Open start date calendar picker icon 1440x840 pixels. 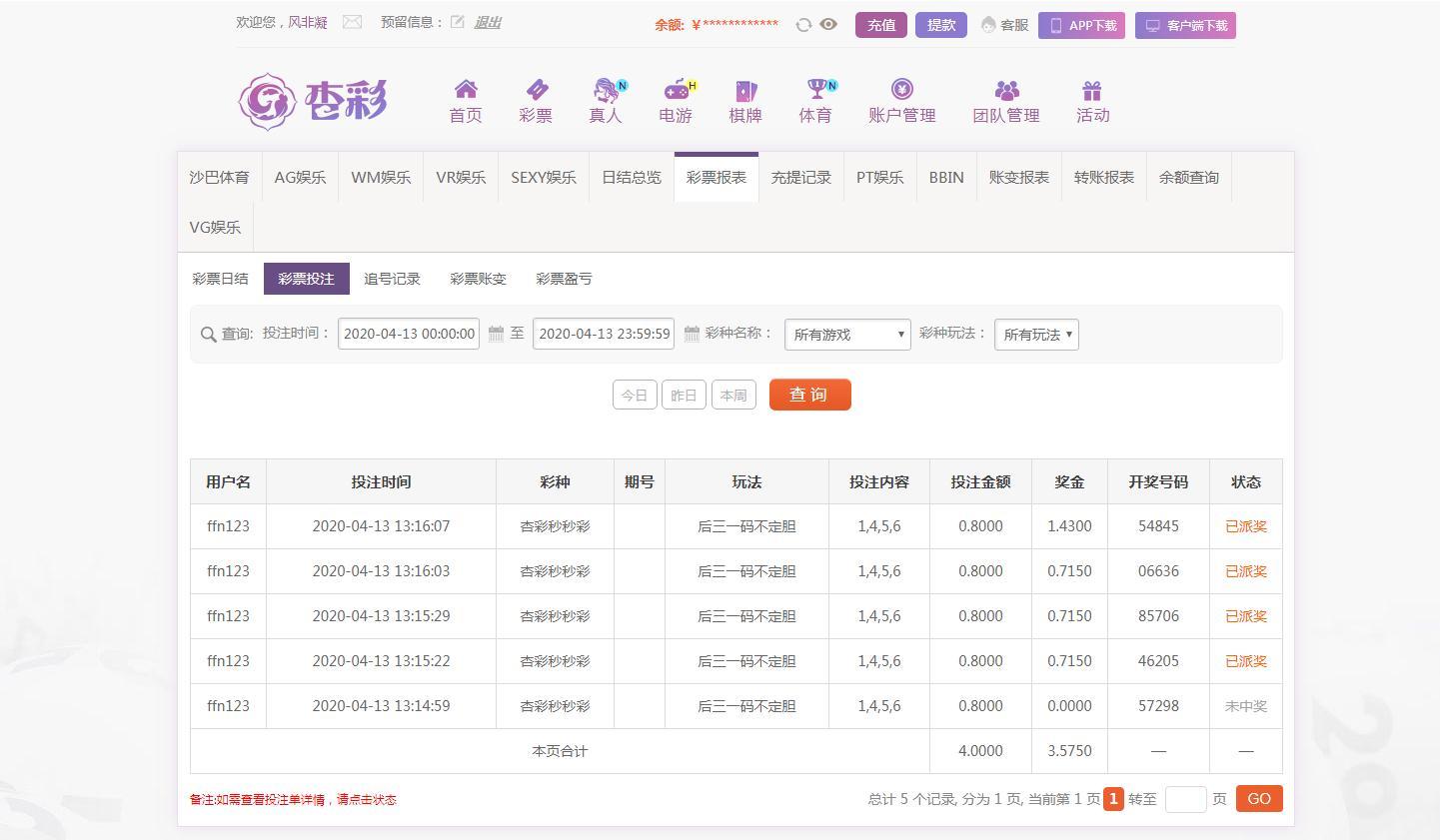496,335
